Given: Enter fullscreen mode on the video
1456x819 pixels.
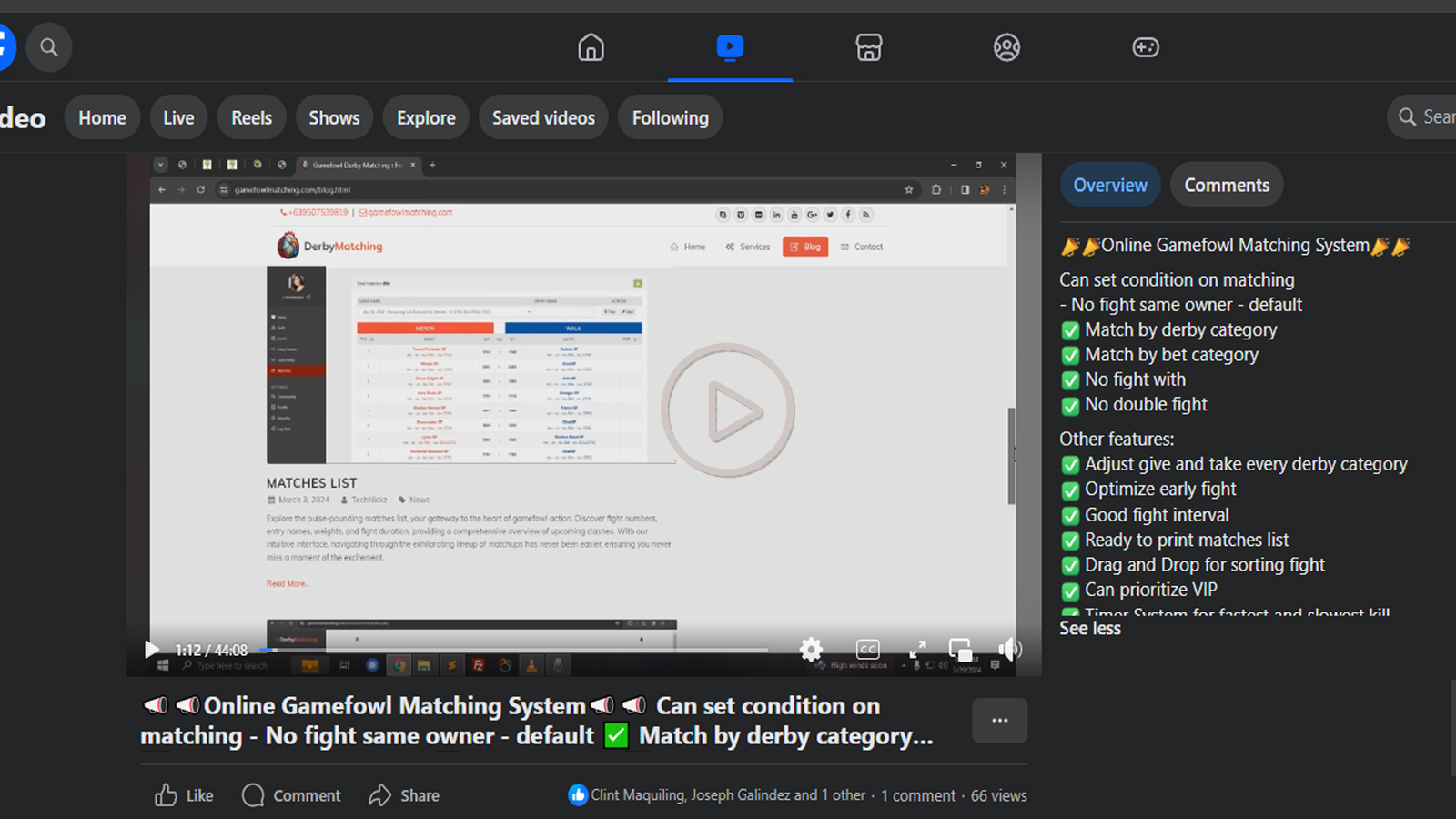Looking at the screenshot, I should 917,649.
